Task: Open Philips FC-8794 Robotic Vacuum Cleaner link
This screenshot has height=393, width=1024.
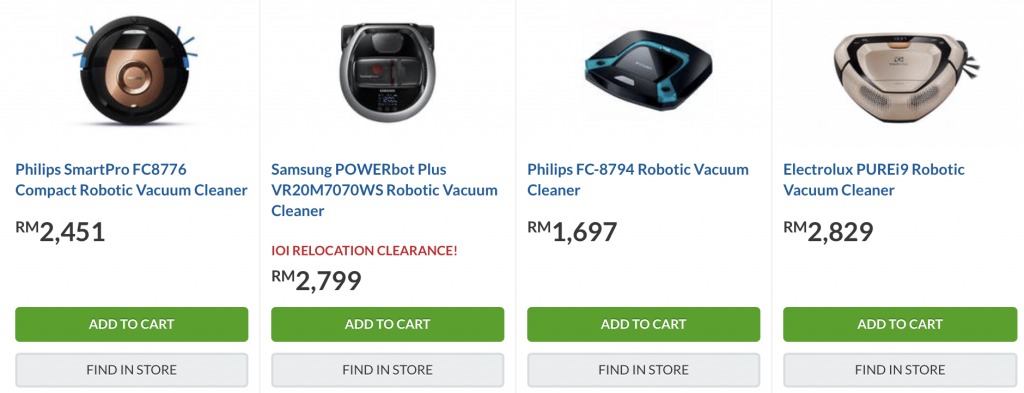Action: pyautogui.click(x=638, y=180)
